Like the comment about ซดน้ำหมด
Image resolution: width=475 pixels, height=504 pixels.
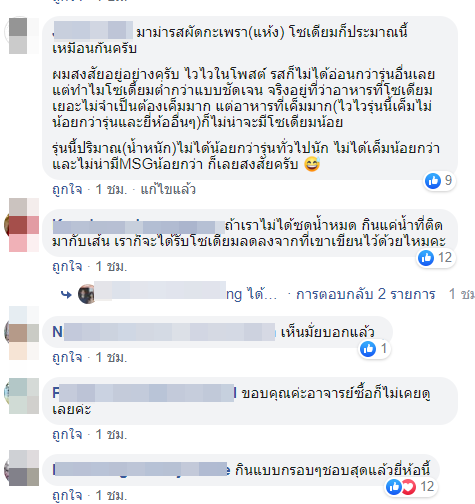pyautogui.click(x=67, y=267)
